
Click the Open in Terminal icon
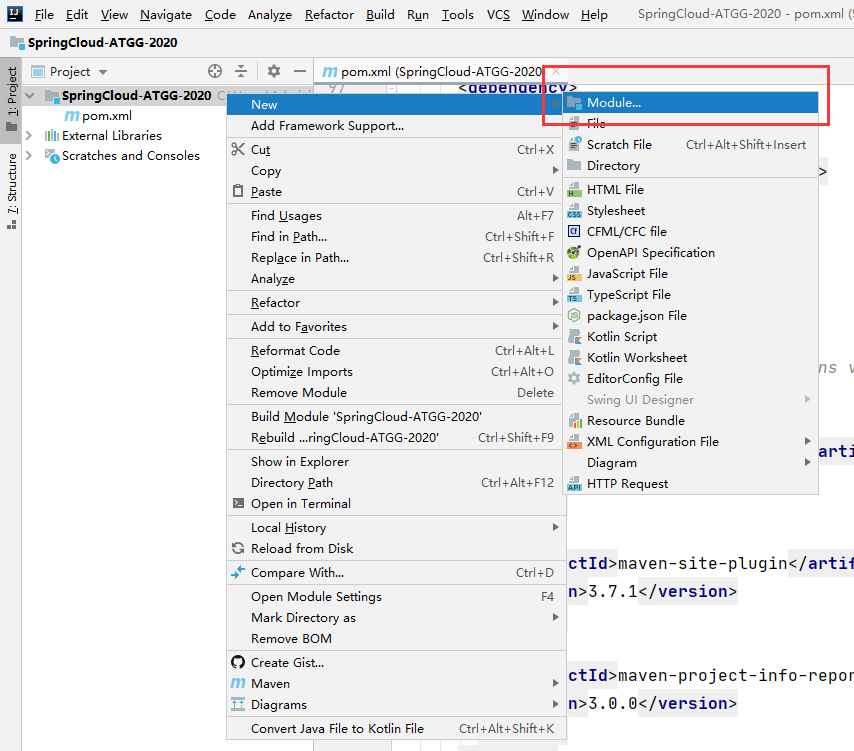[238, 503]
